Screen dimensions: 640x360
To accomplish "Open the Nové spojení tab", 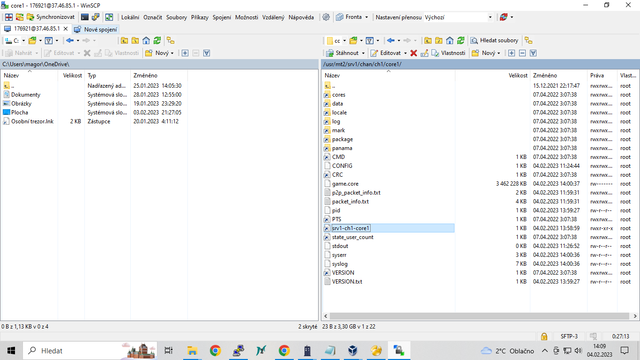I will click(x=96, y=29).
